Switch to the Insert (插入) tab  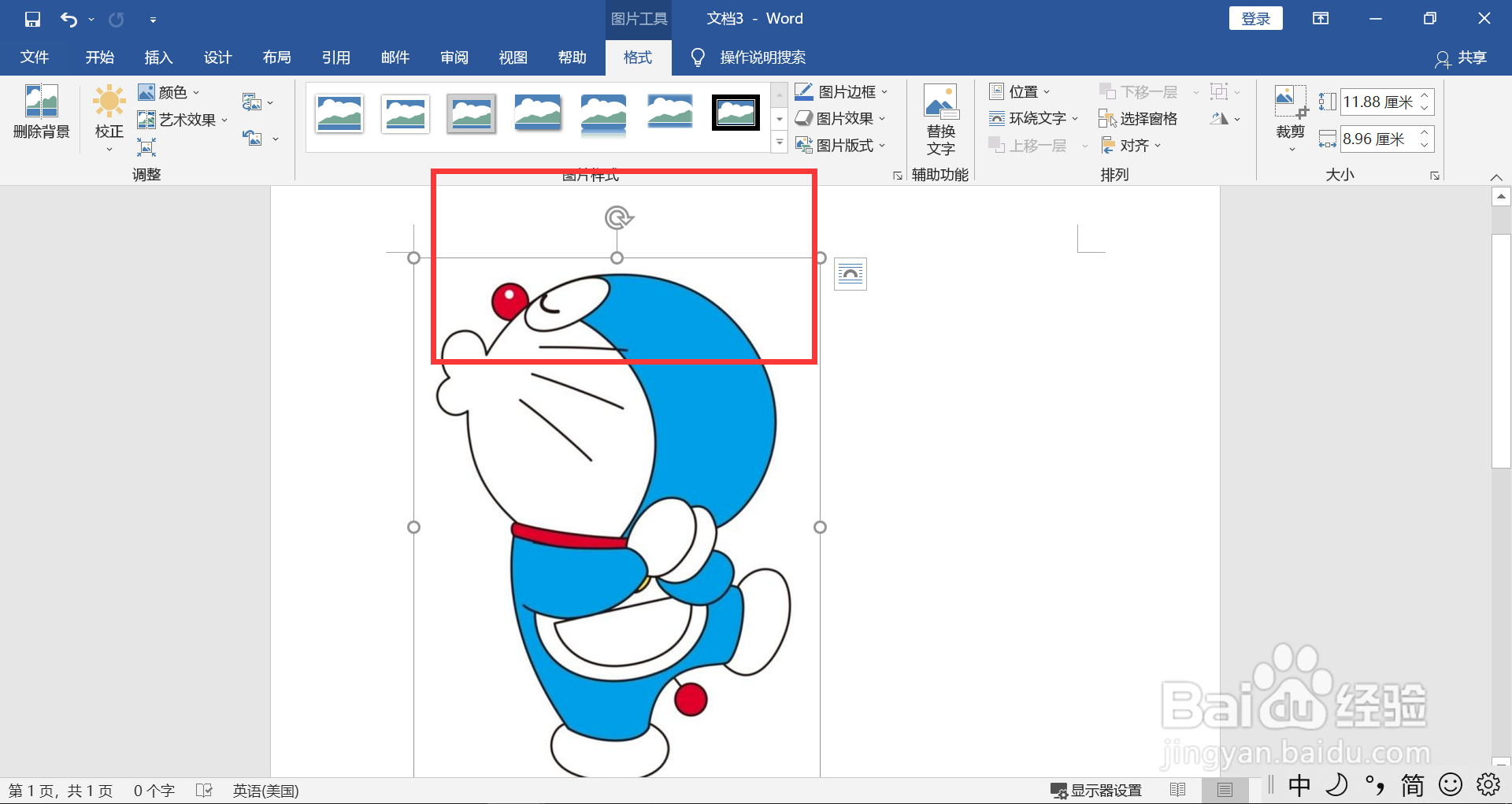click(x=158, y=57)
